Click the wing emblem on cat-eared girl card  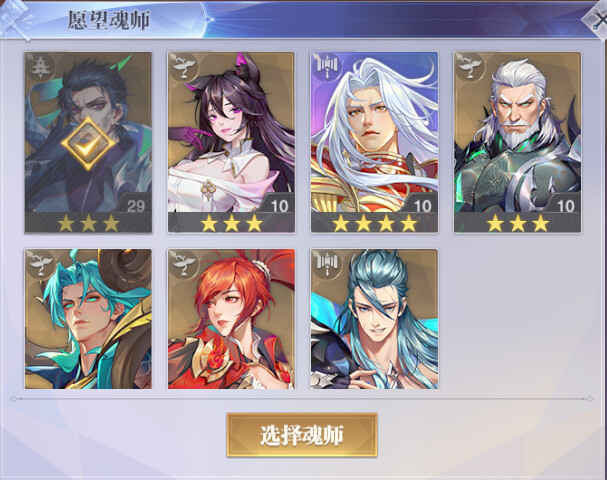(x=182, y=67)
